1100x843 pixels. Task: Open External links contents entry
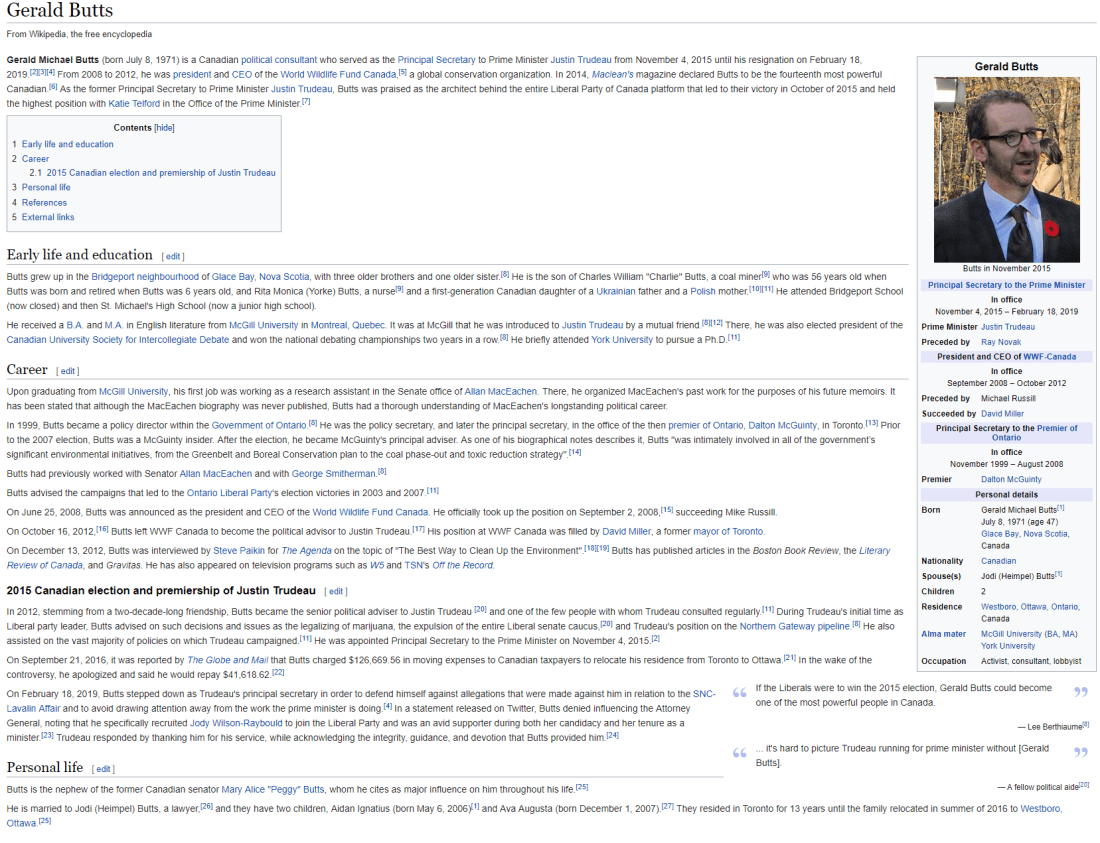point(48,217)
